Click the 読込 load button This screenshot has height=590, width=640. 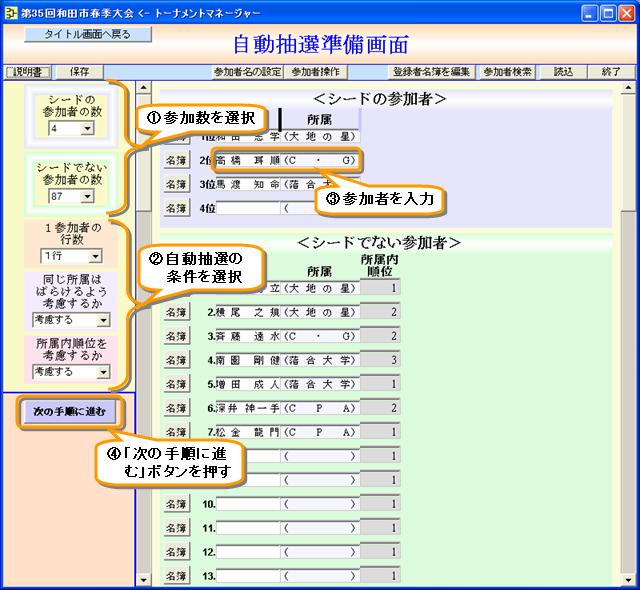click(x=564, y=72)
